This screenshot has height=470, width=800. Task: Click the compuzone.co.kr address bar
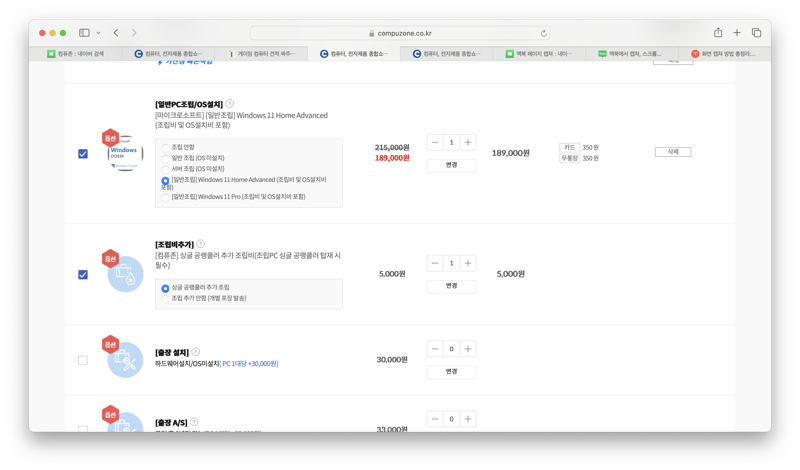pos(399,33)
